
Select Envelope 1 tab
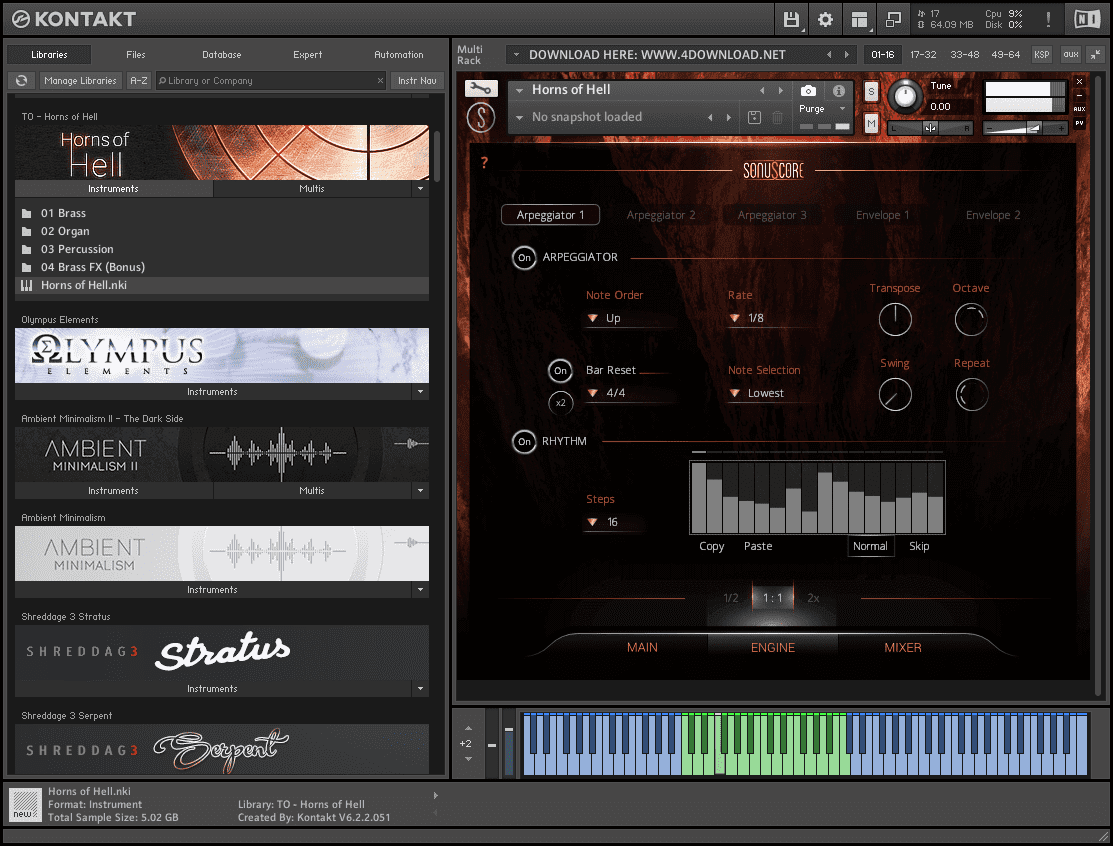click(882, 215)
